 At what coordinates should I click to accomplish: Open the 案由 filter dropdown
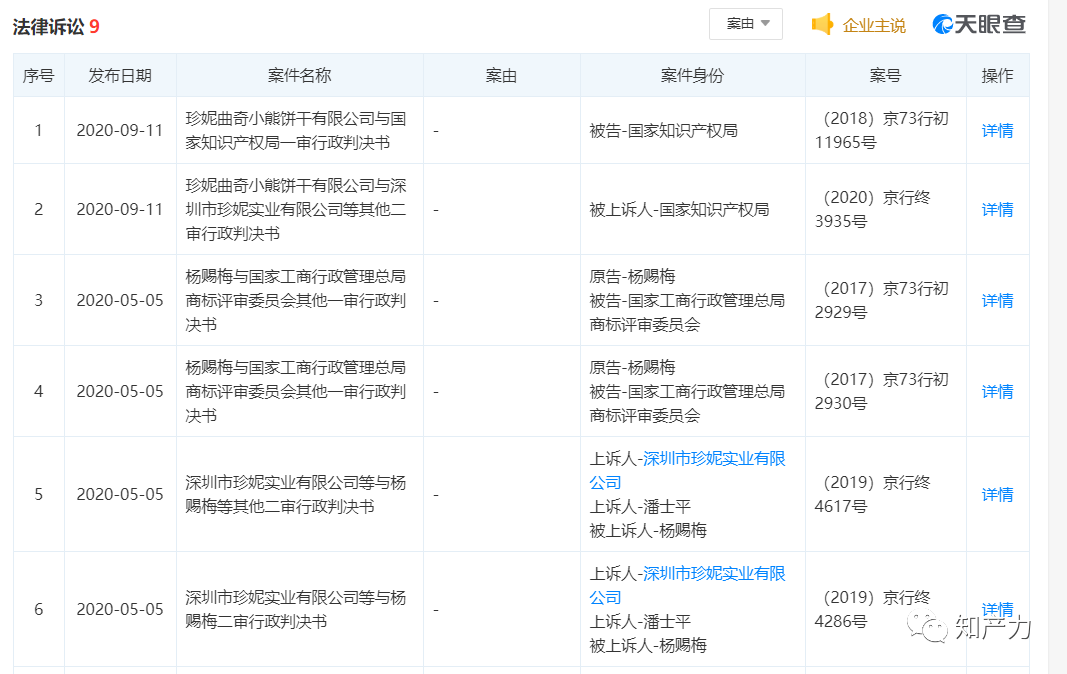[746, 24]
